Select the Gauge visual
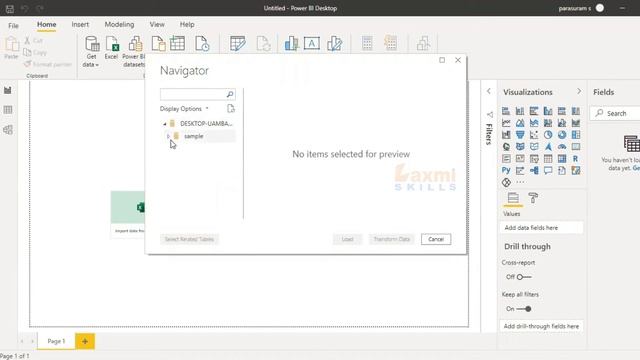 pos(562,147)
